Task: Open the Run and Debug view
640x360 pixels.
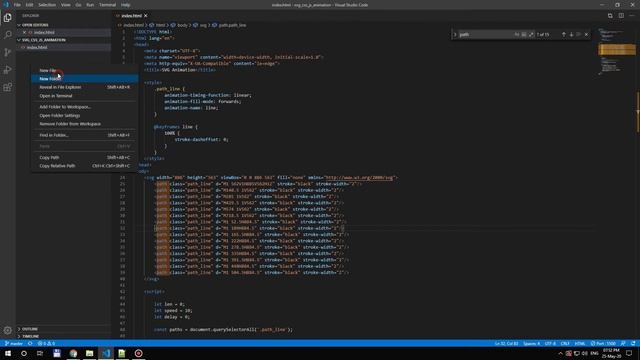Action: pyautogui.click(x=7, y=70)
